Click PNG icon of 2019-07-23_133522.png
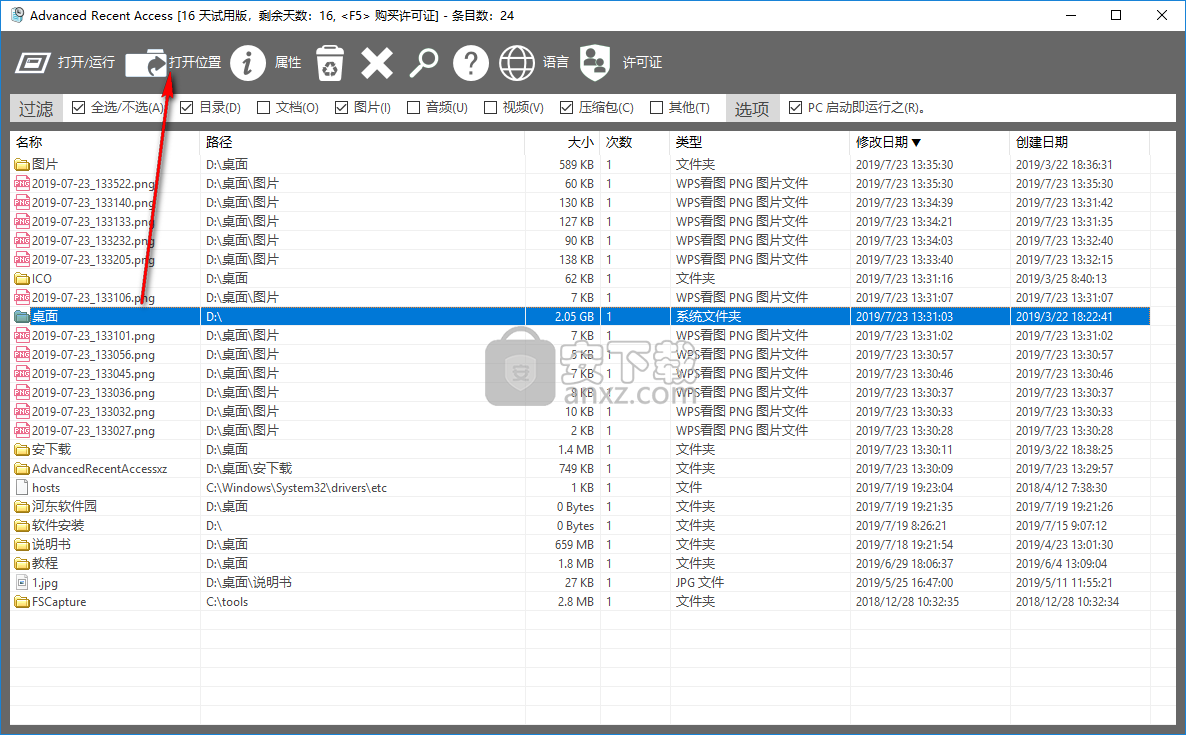 point(22,183)
